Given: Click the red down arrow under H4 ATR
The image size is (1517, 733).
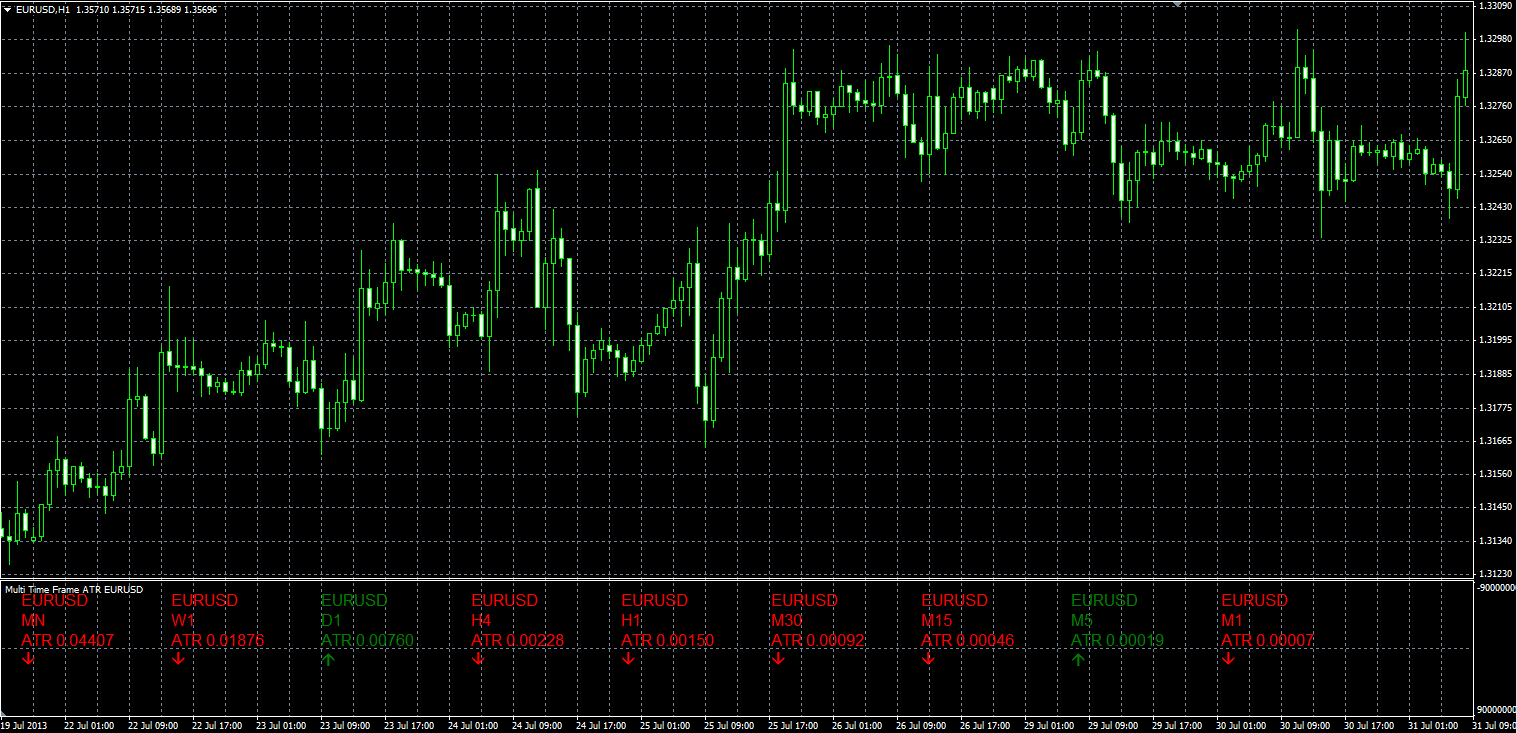Looking at the screenshot, I should 478,659.
